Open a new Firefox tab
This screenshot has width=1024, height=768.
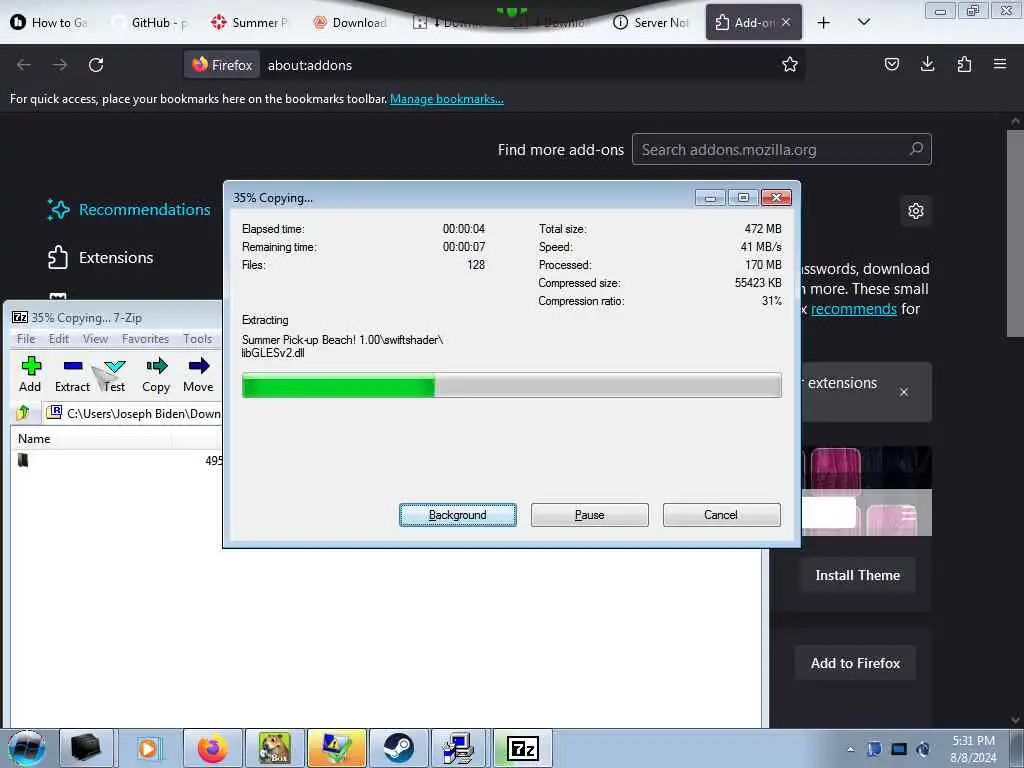[824, 23]
